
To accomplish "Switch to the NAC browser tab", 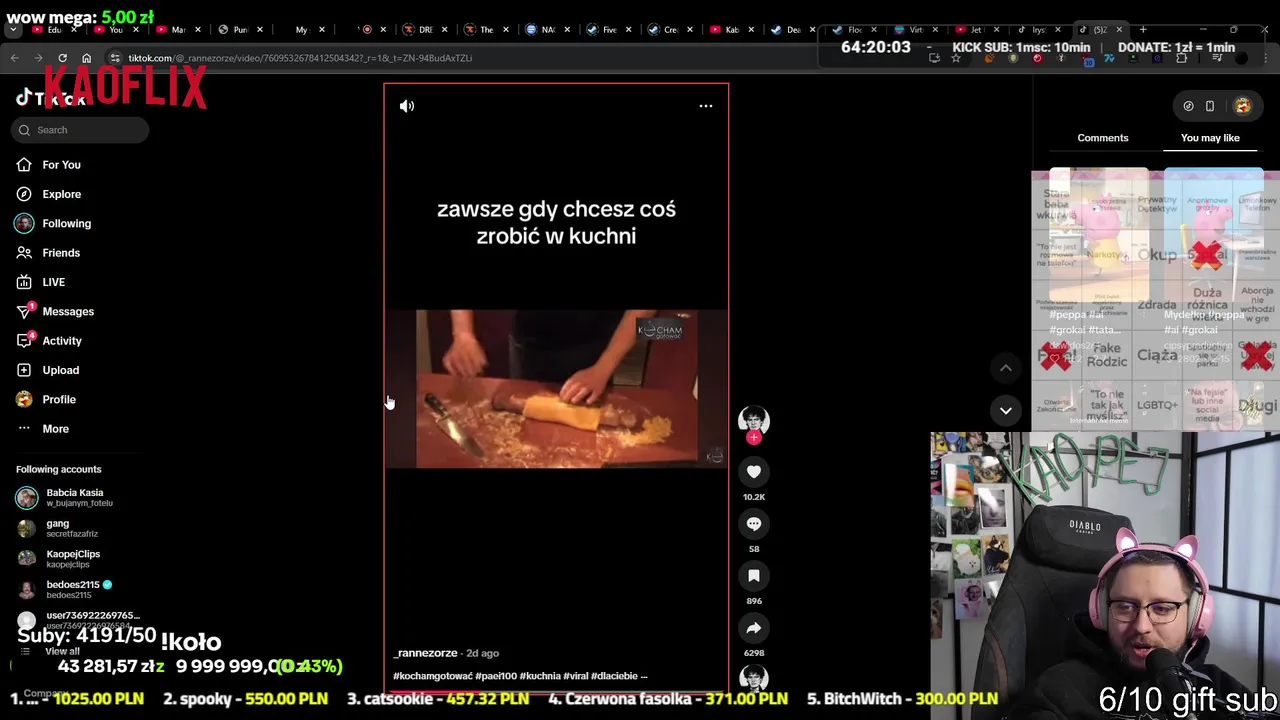I will (547, 30).
